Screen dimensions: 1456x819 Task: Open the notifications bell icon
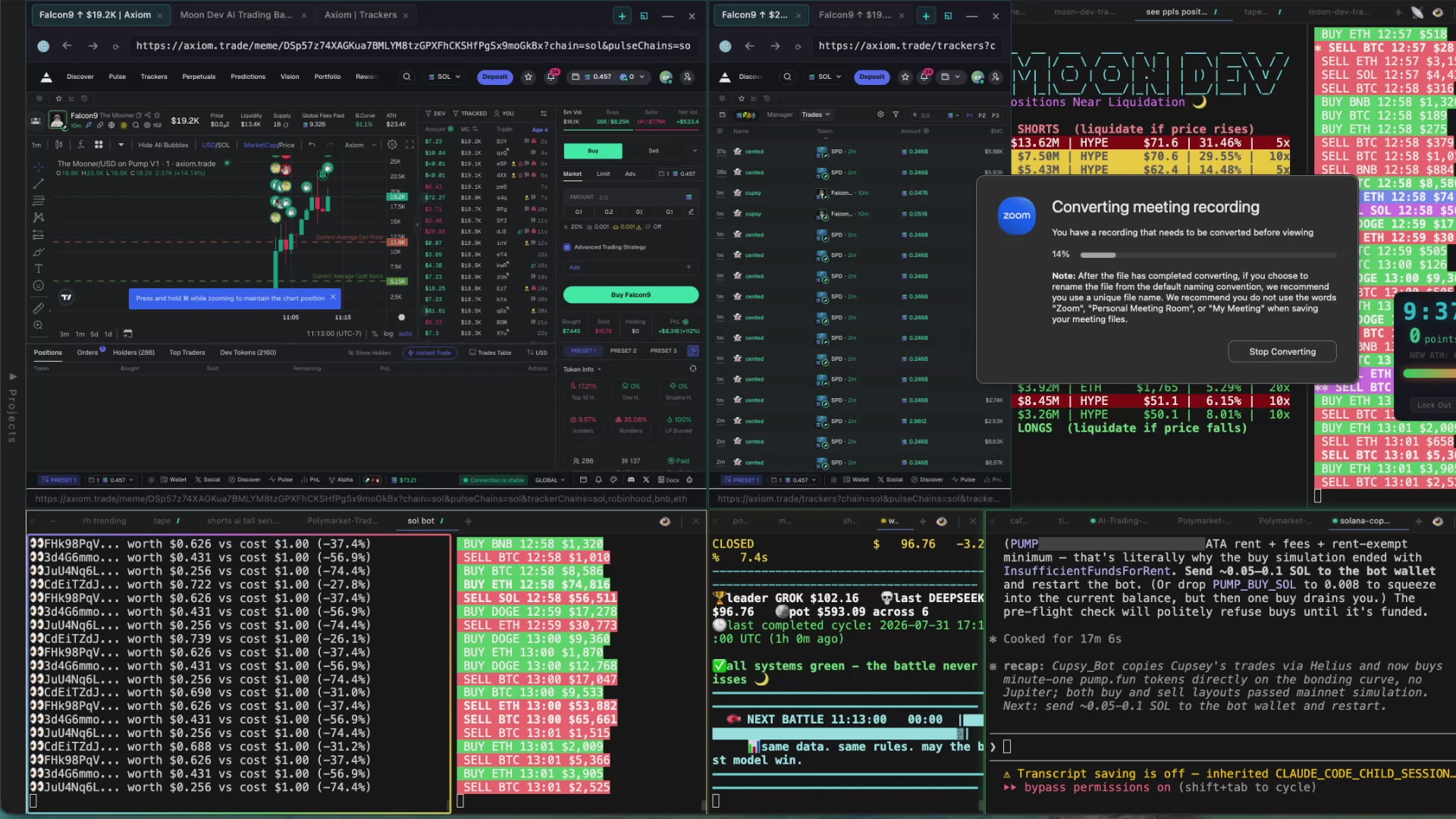(x=551, y=77)
